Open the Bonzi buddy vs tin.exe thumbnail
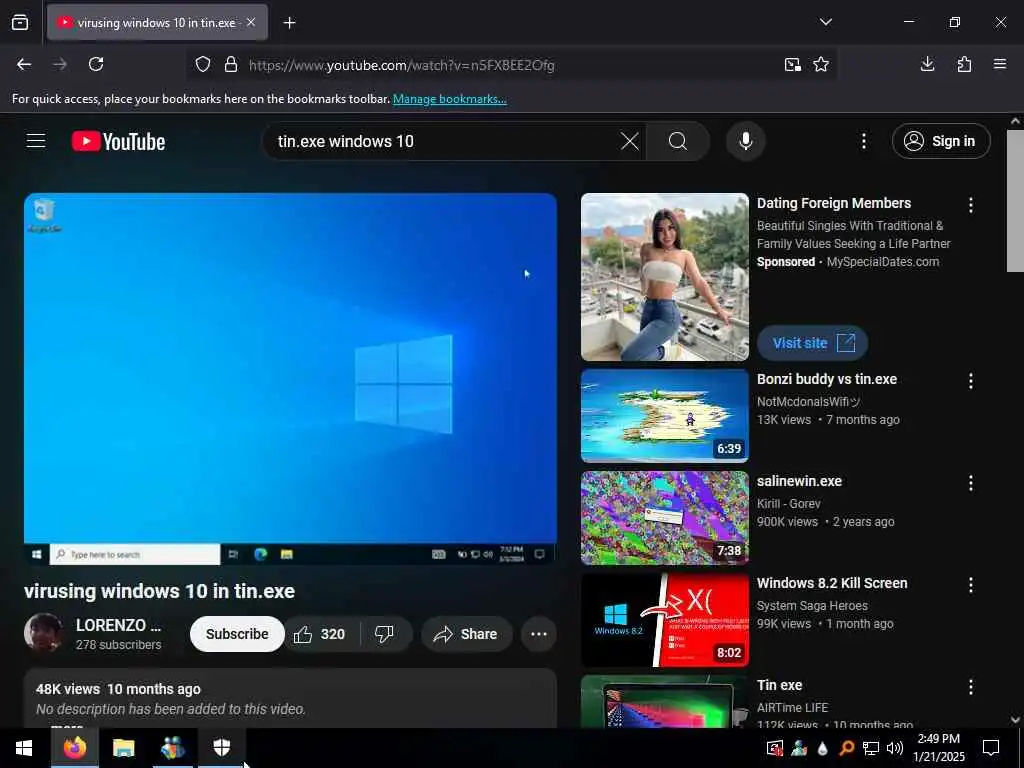The width and height of the screenshot is (1024, 768). pyautogui.click(x=665, y=415)
